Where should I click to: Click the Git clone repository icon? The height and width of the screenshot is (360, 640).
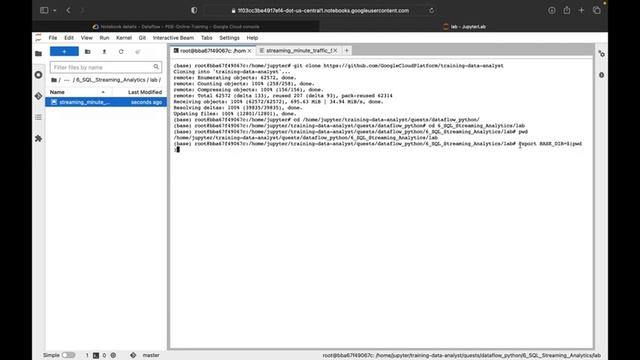click(x=138, y=52)
